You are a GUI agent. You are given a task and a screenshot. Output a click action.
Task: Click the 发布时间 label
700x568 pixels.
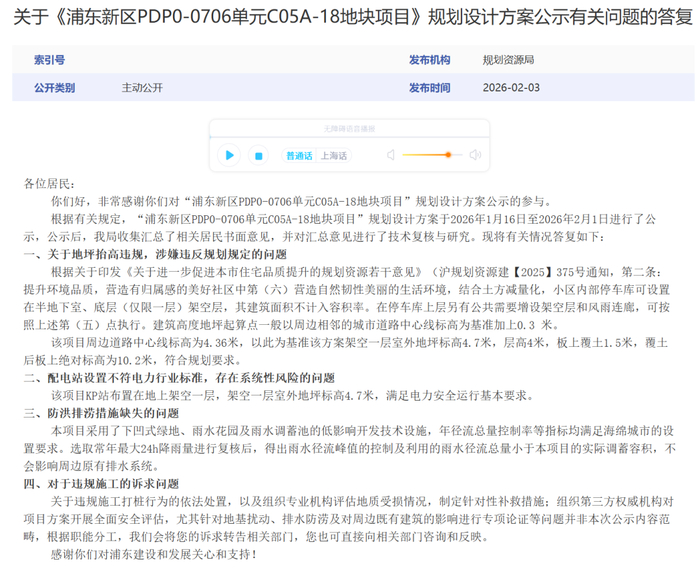[x=429, y=88]
